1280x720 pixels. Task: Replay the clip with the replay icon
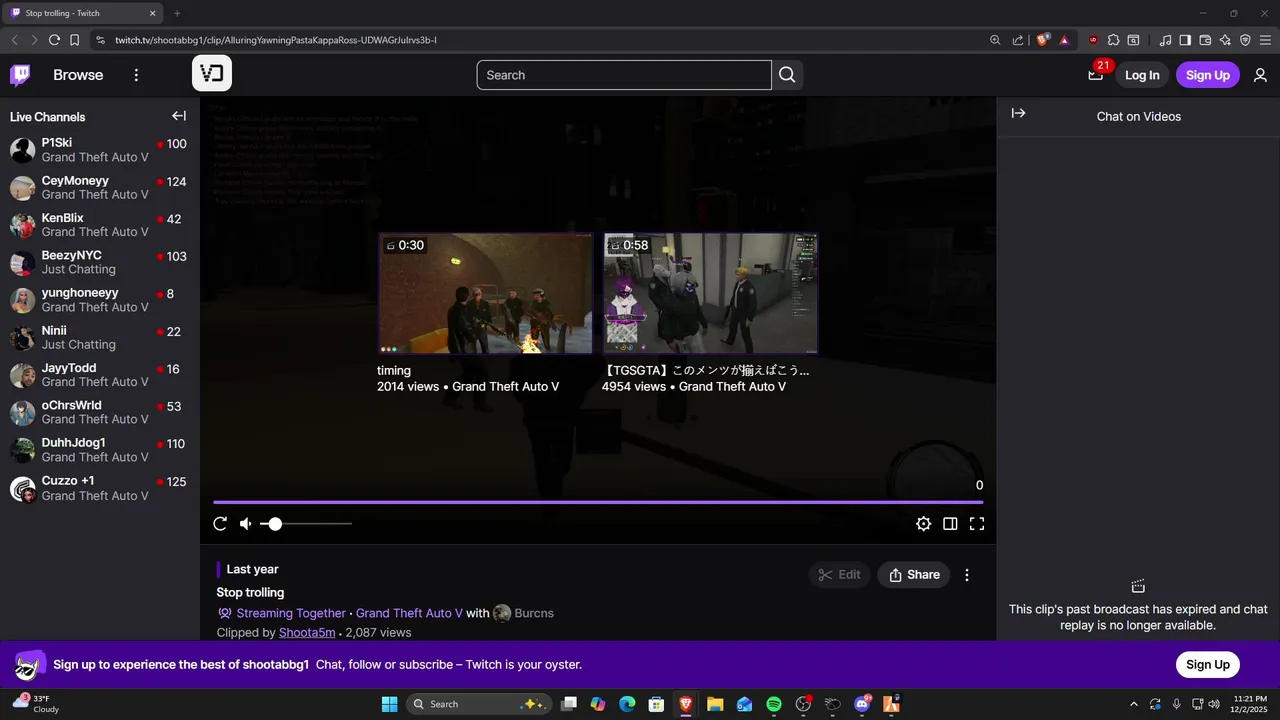click(220, 524)
